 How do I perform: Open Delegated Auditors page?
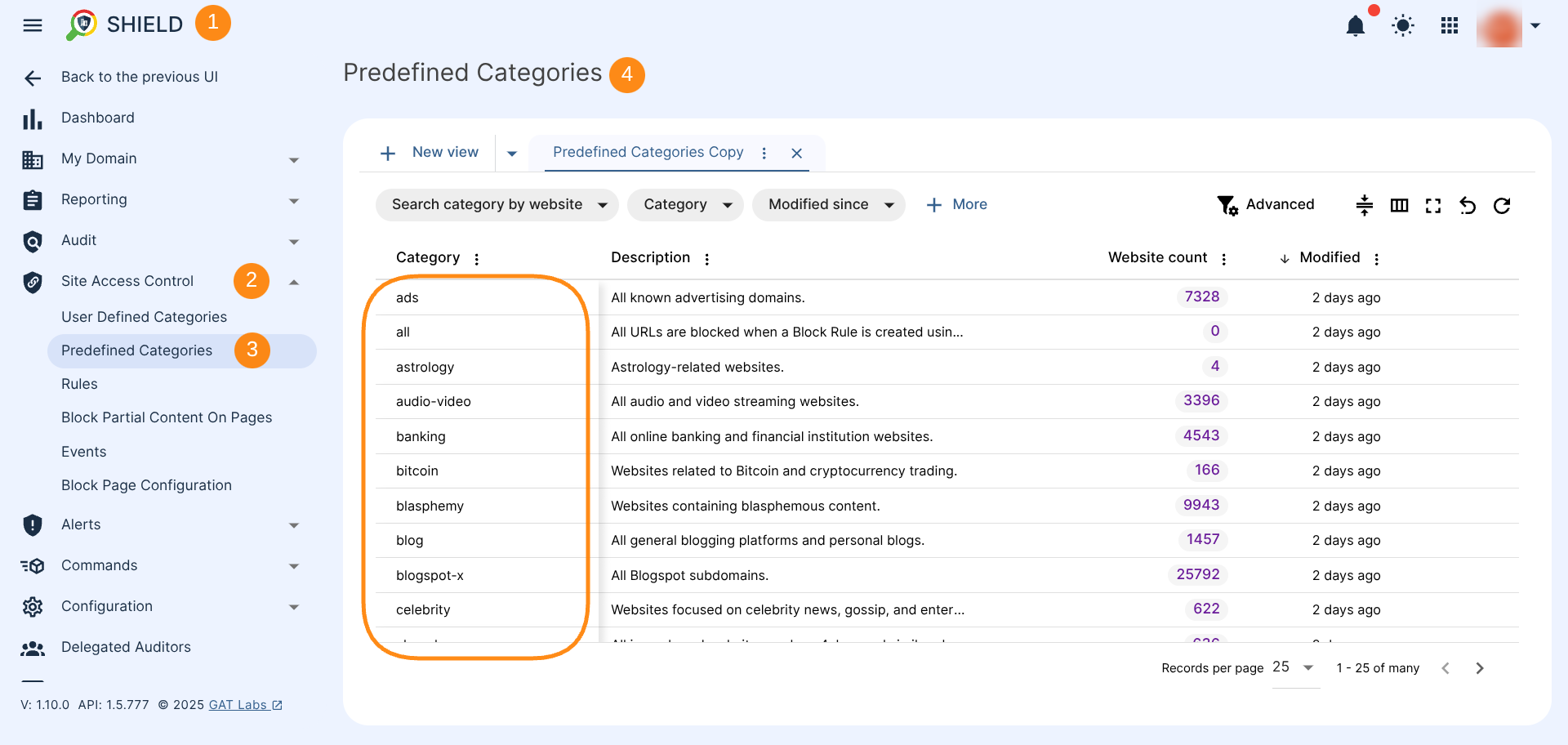[x=126, y=647]
